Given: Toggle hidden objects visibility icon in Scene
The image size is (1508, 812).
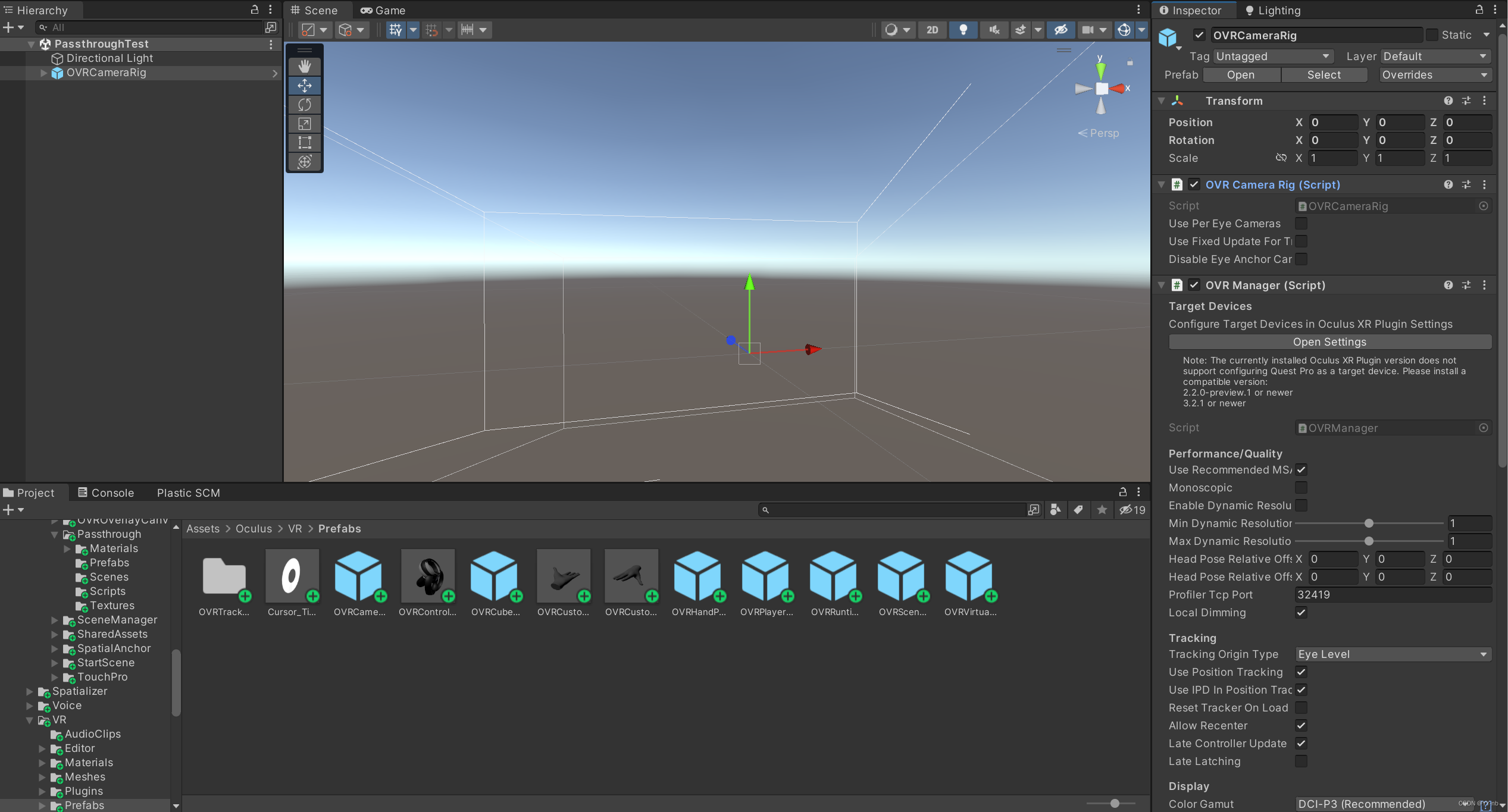Looking at the screenshot, I should [x=1060, y=30].
